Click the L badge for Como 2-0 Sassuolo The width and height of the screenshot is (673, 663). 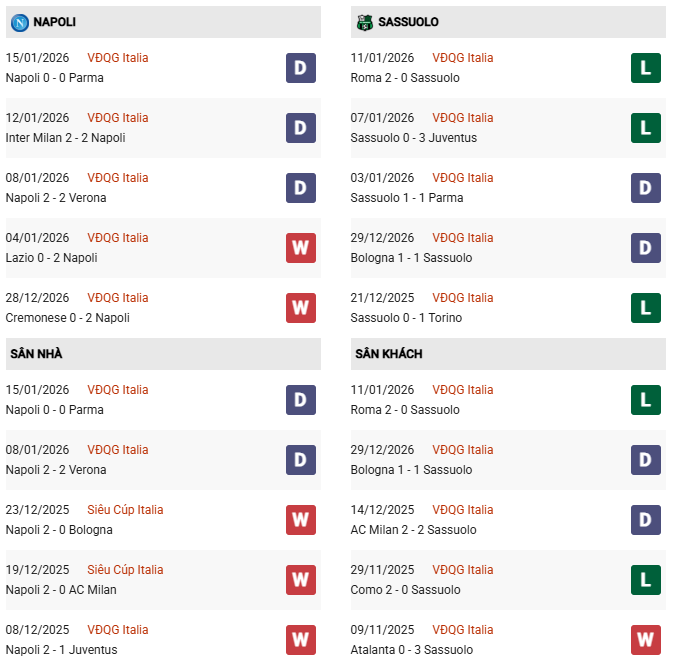pos(646,580)
